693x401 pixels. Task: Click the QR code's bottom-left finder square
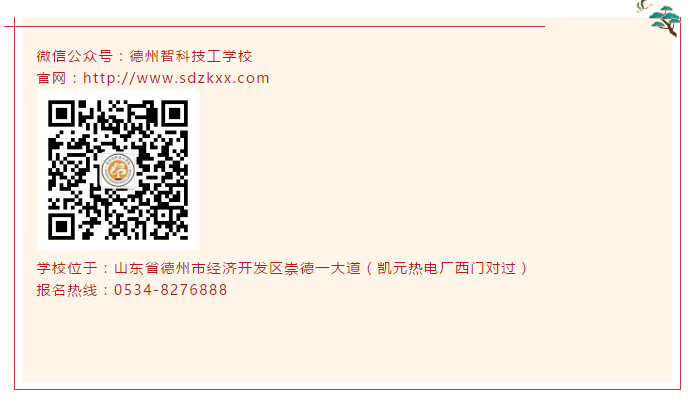pyautogui.click(x=61, y=227)
